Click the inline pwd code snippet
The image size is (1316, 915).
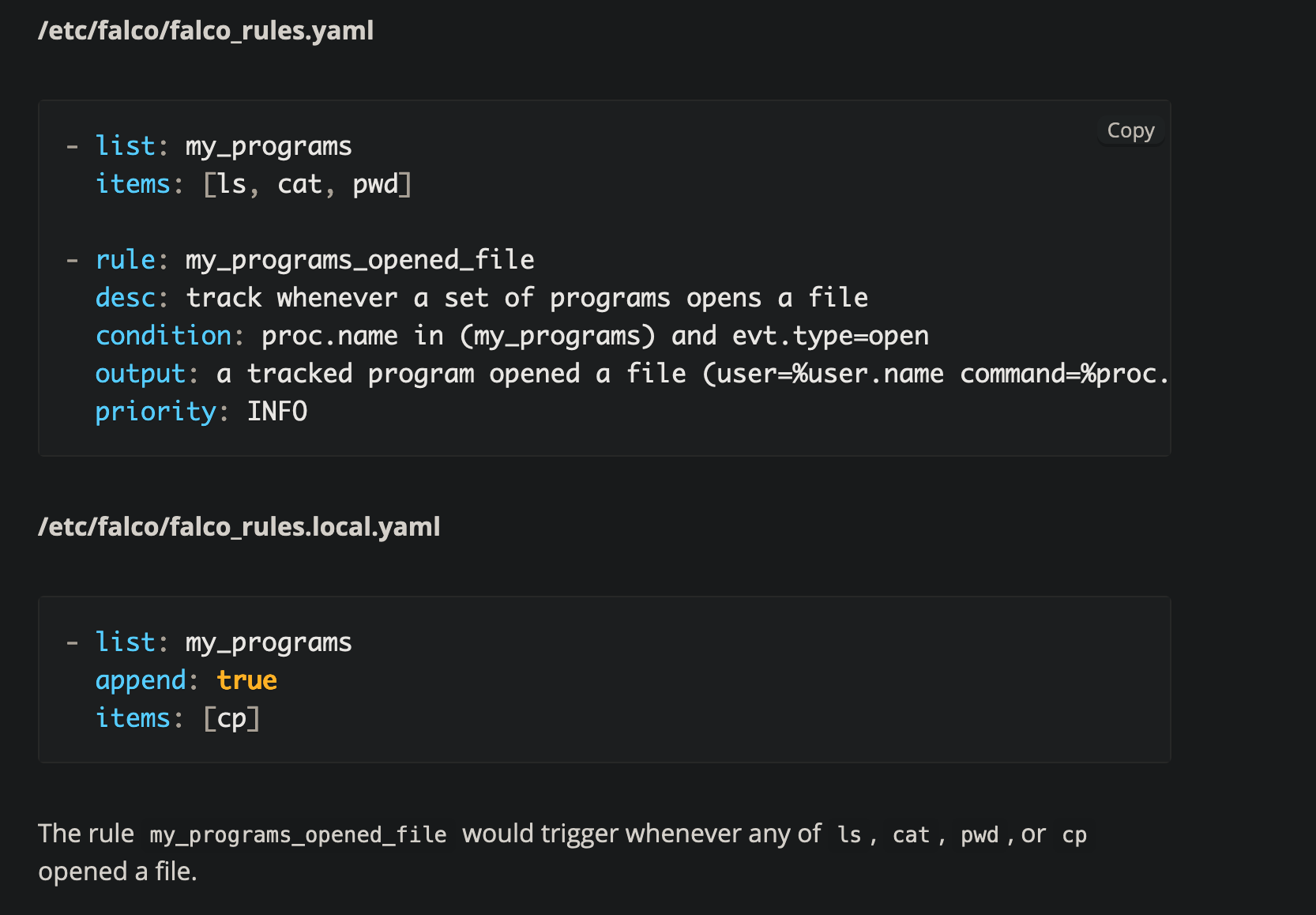pos(979,834)
